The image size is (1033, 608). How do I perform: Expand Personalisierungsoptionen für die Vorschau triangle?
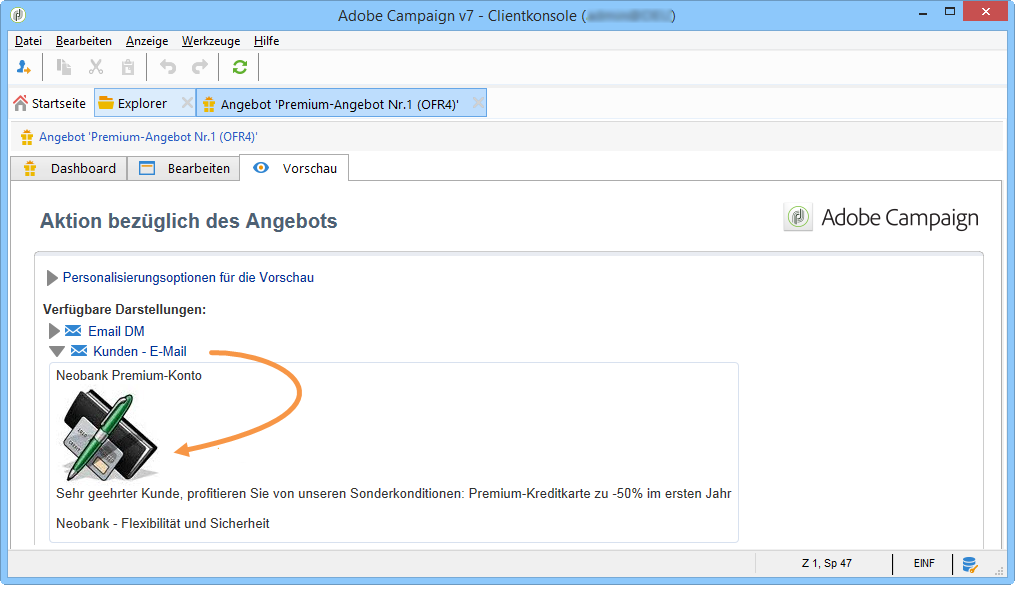pyautogui.click(x=52, y=278)
